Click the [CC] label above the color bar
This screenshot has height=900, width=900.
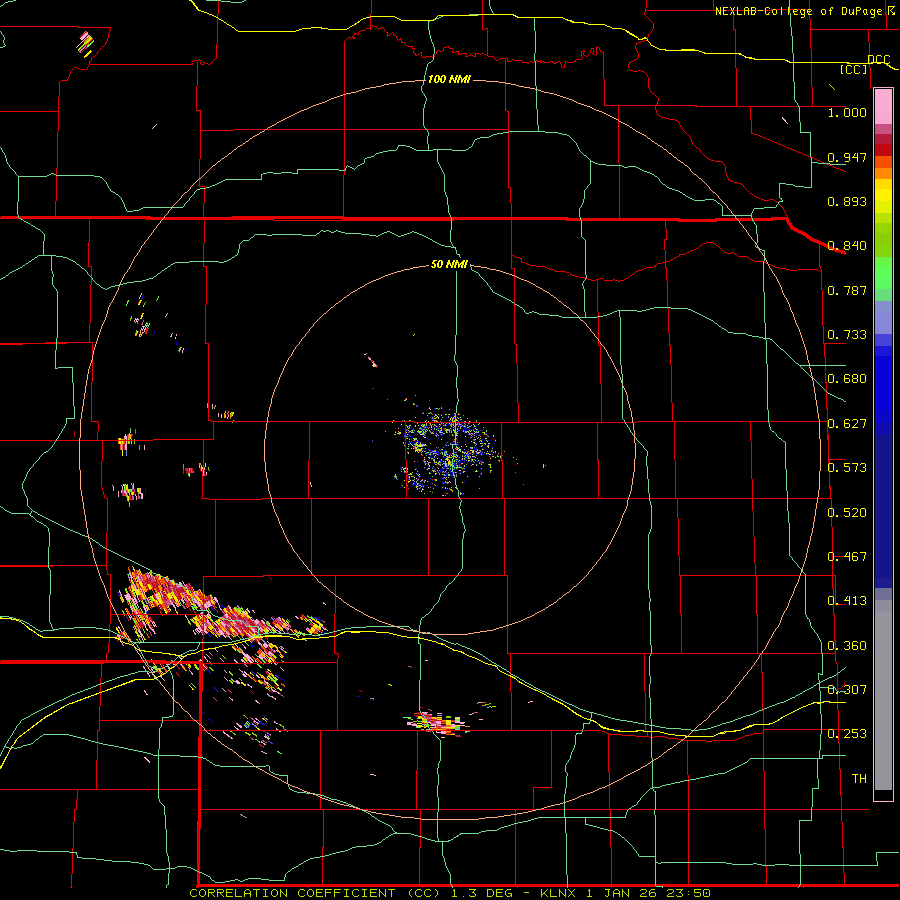coord(854,69)
